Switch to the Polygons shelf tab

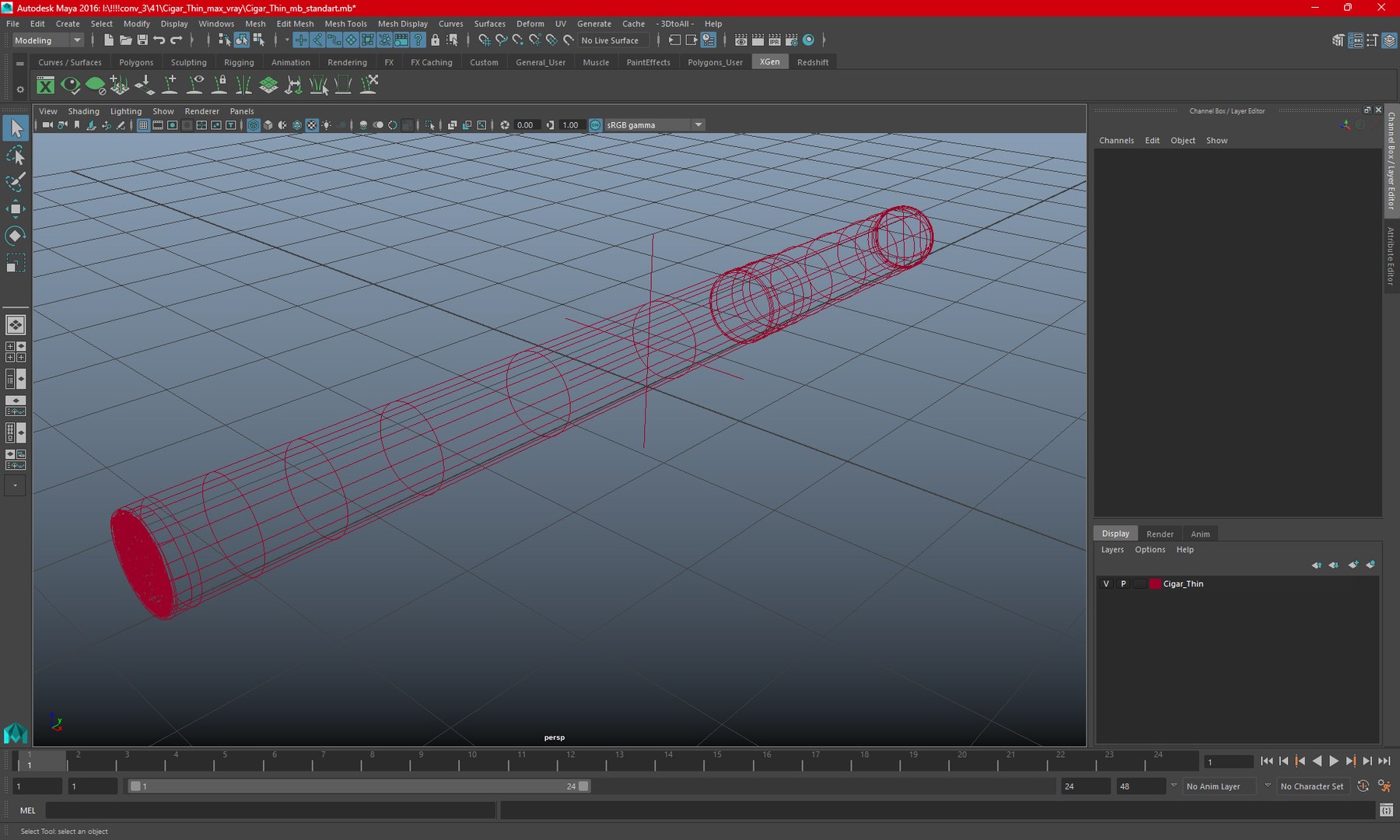pos(136,62)
